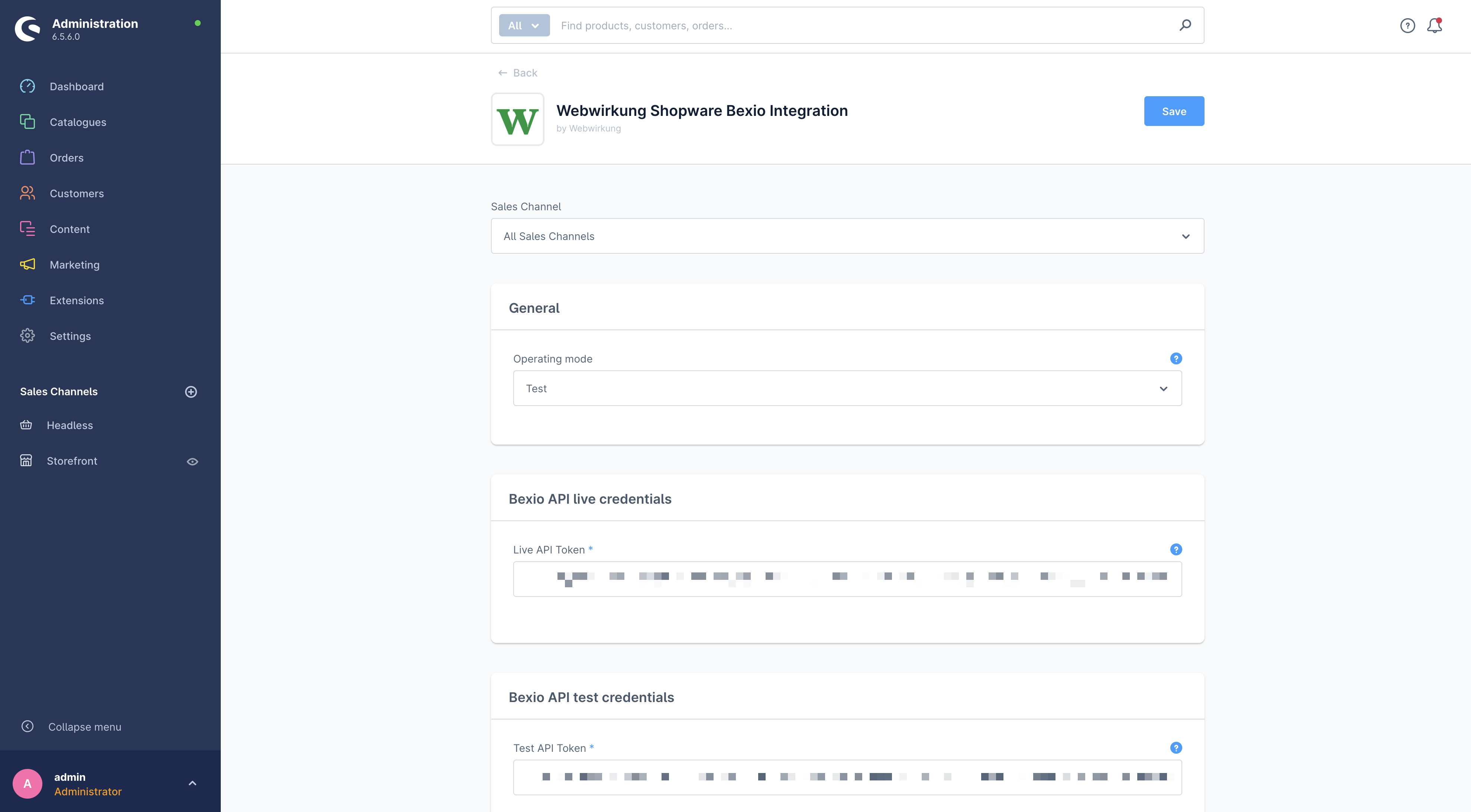This screenshot has height=812, width=1471.
Task: Open Orders using the bag icon
Action: pyautogui.click(x=28, y=157)
